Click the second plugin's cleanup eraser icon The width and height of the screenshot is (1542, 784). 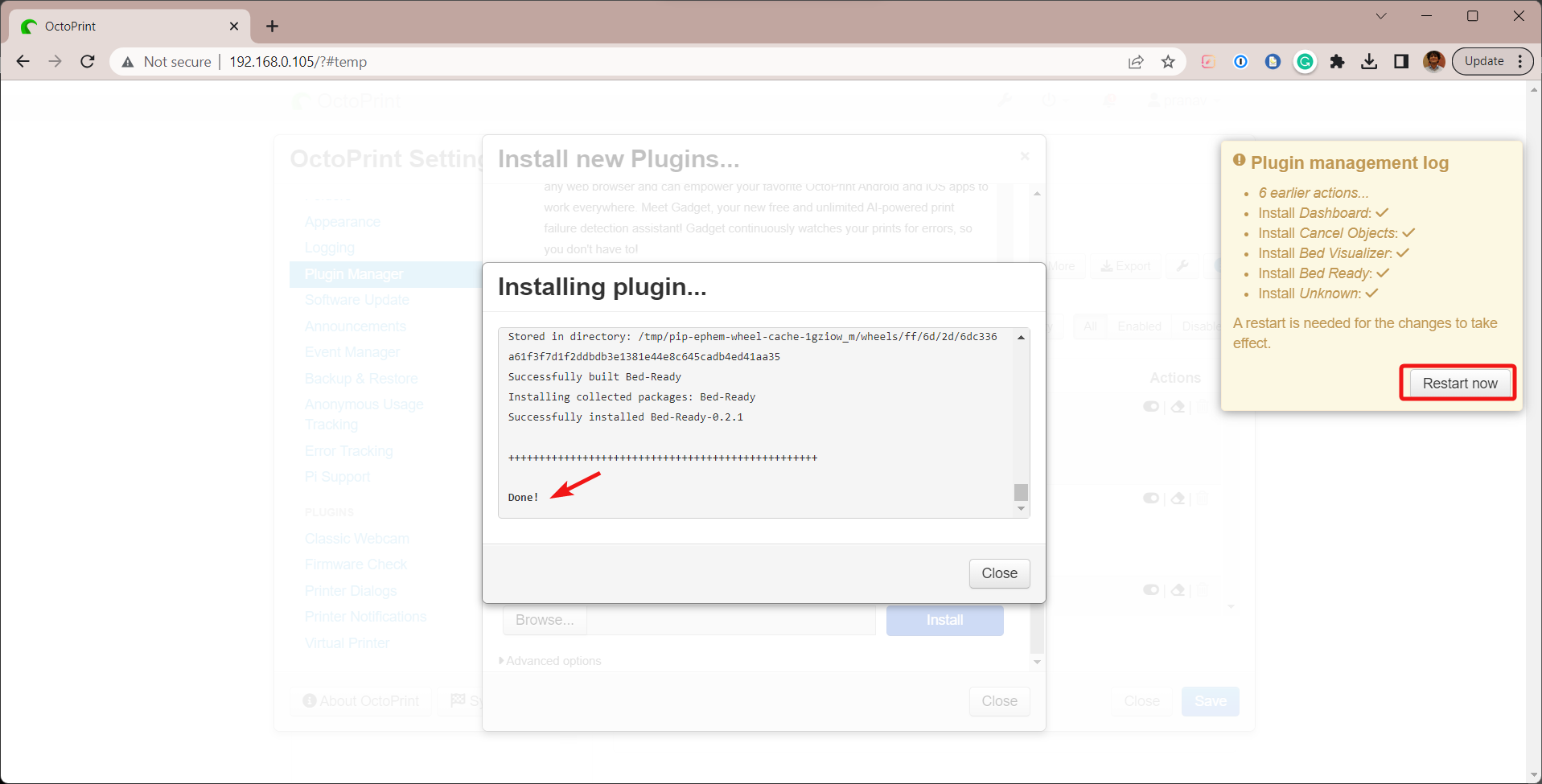coord(1178,499)
